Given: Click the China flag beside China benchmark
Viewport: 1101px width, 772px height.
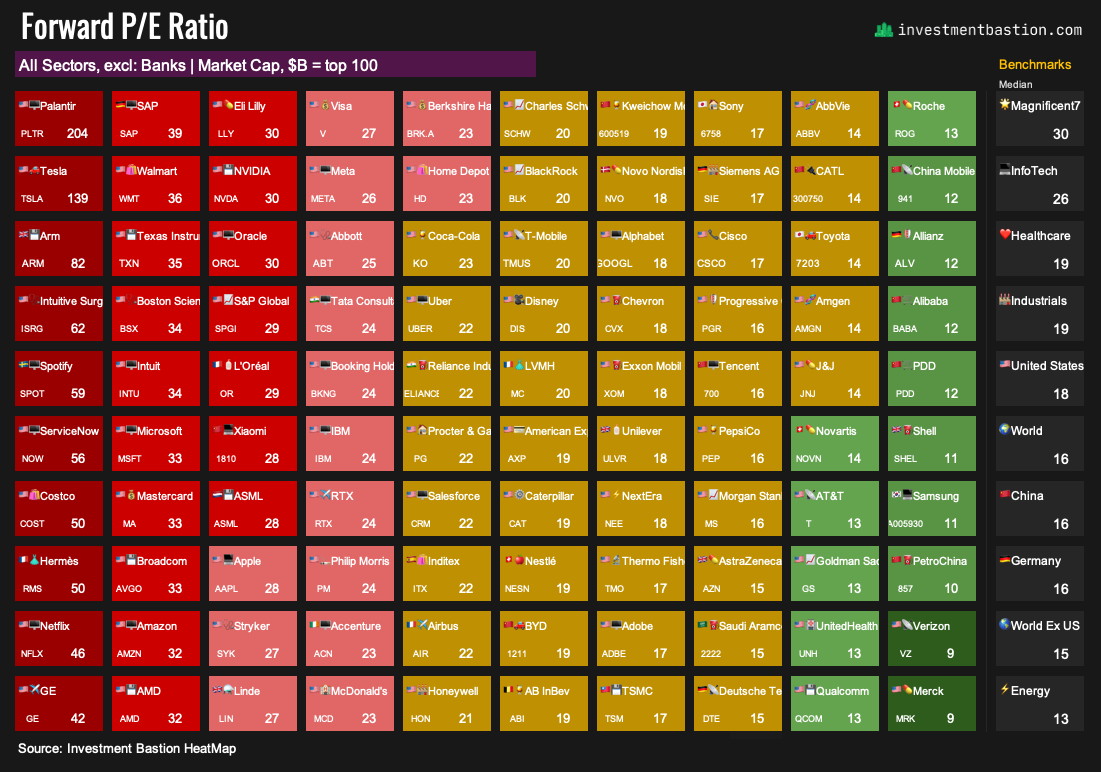Looking at the screenshot, I should (x=1005, y=495).
